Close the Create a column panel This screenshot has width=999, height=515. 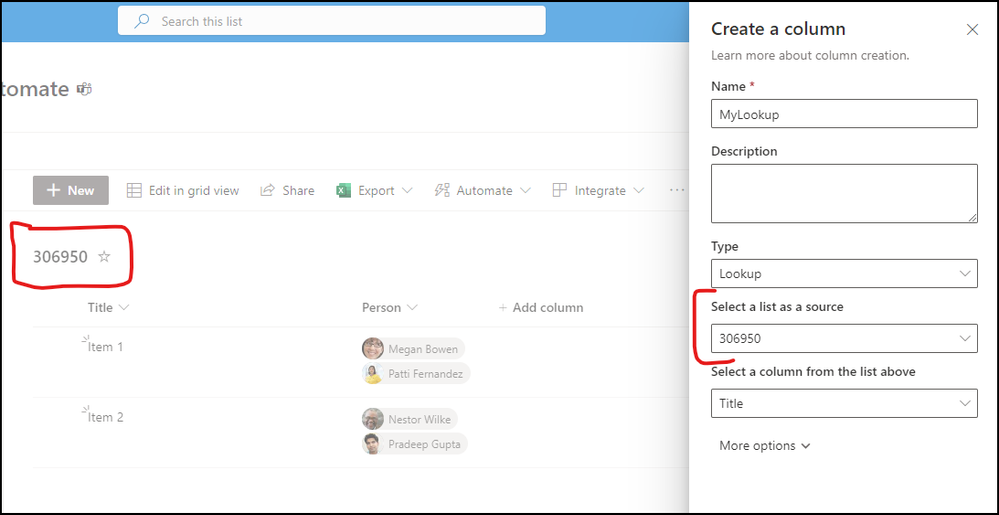972,29
